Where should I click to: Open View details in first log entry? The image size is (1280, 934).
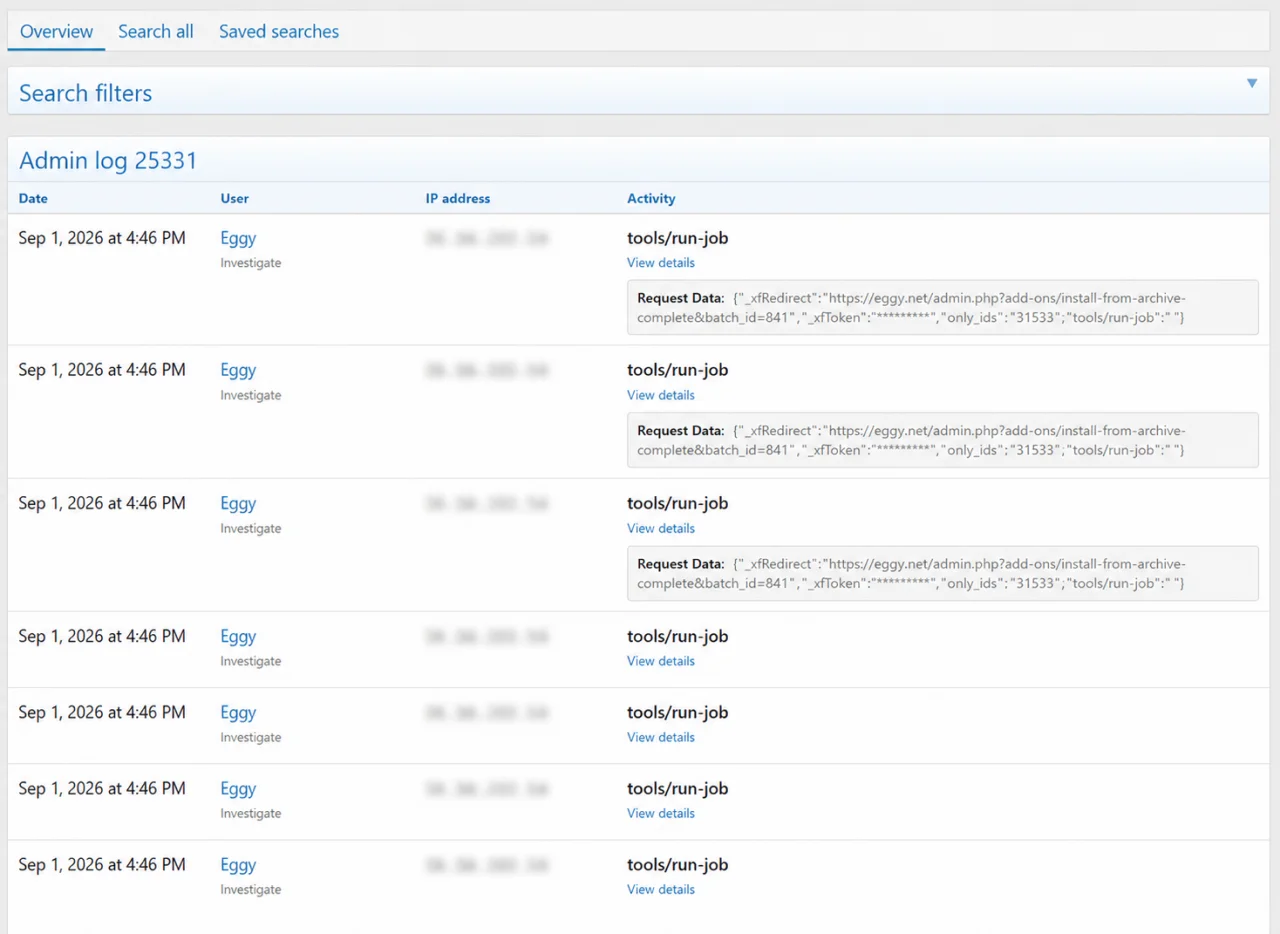661,263
